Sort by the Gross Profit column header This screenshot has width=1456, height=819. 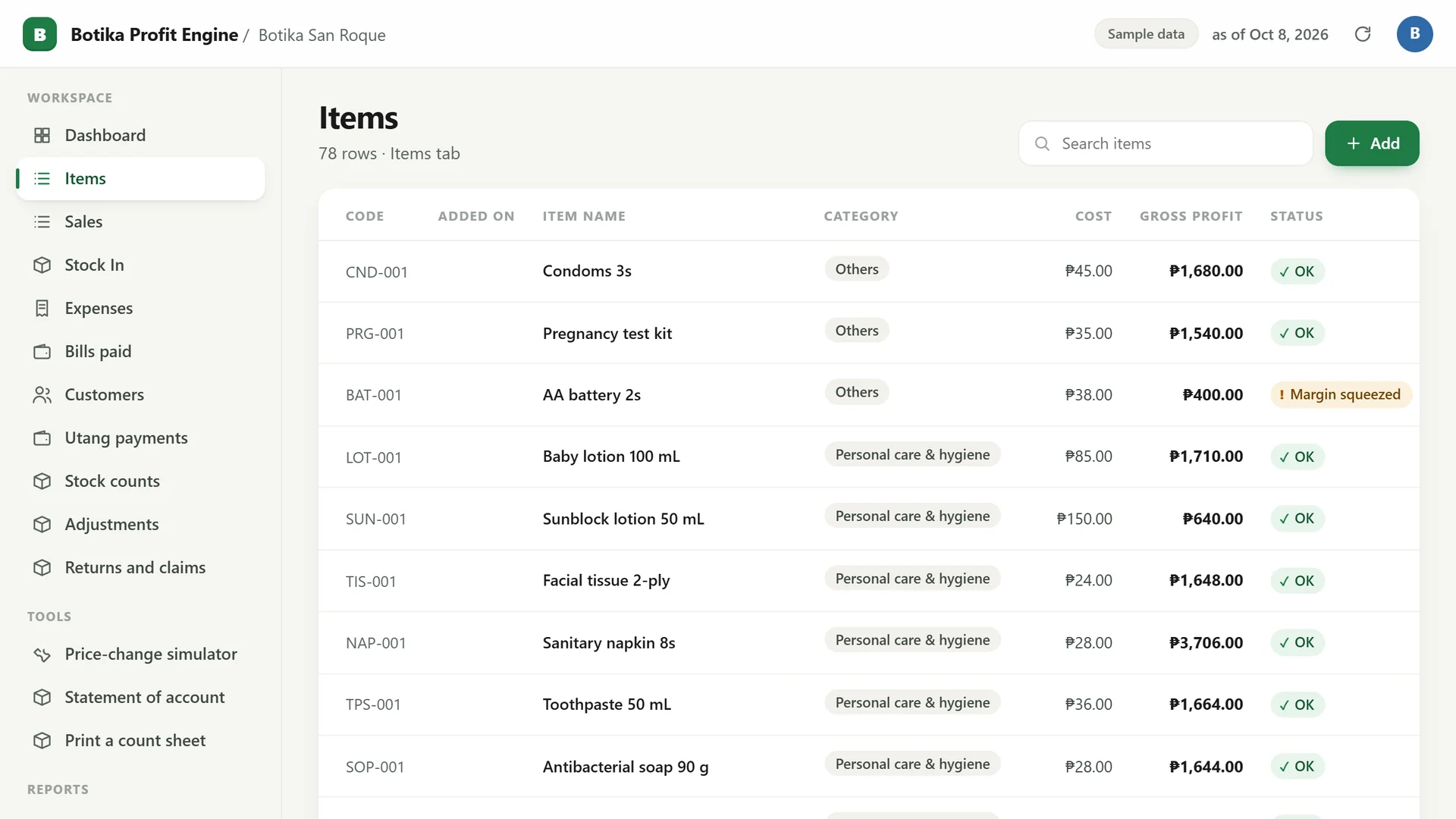pyautogui.click(x=1191, y=216)
